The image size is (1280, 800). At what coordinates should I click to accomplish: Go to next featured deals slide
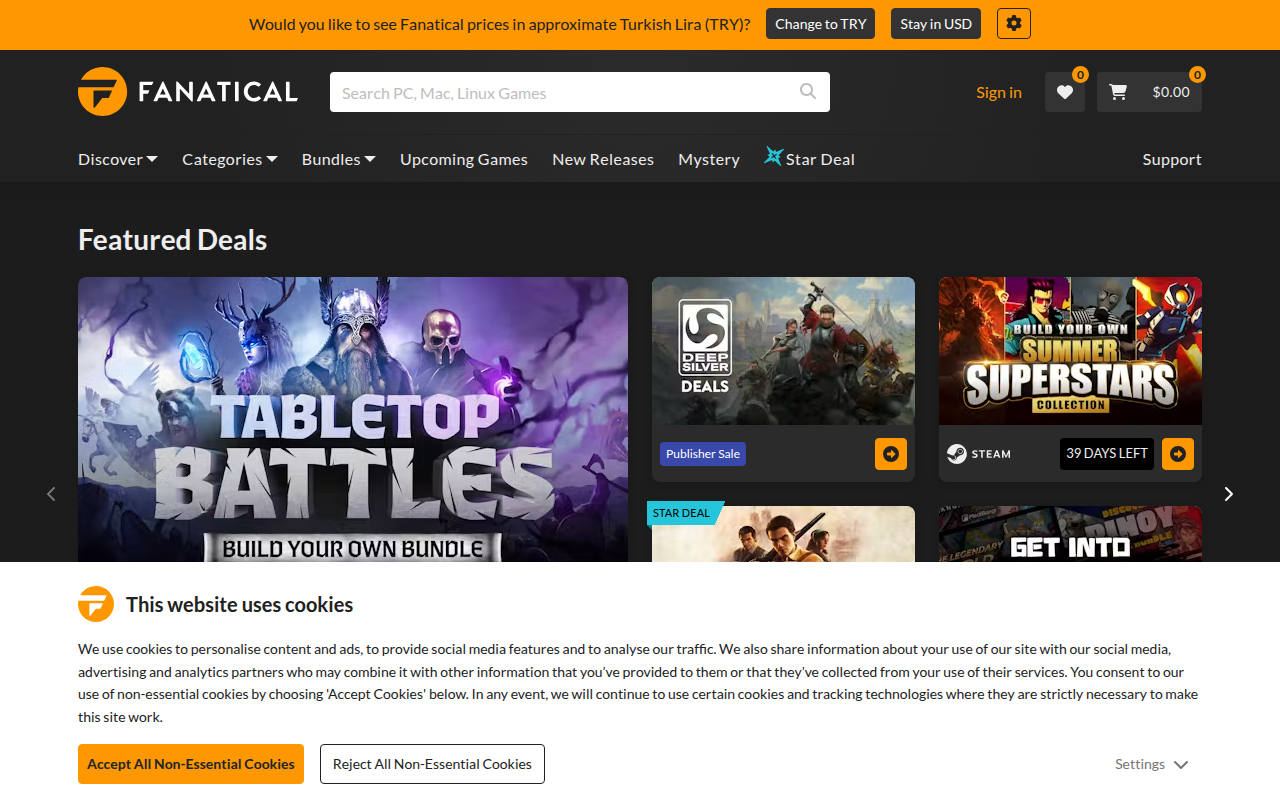pyautogui.click(x=1229, y=493)
